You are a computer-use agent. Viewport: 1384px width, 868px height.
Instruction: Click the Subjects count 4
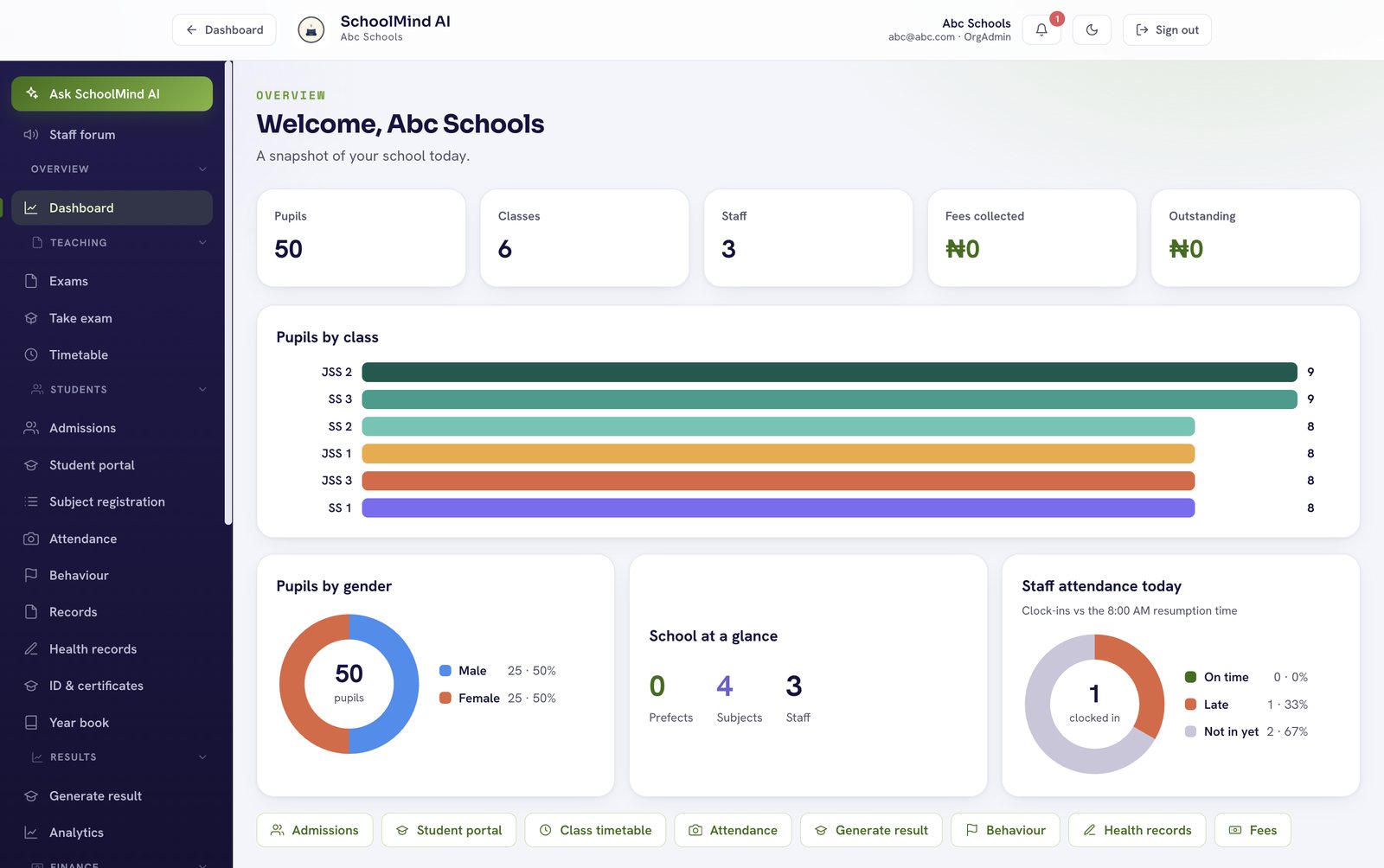click(725, 686)
